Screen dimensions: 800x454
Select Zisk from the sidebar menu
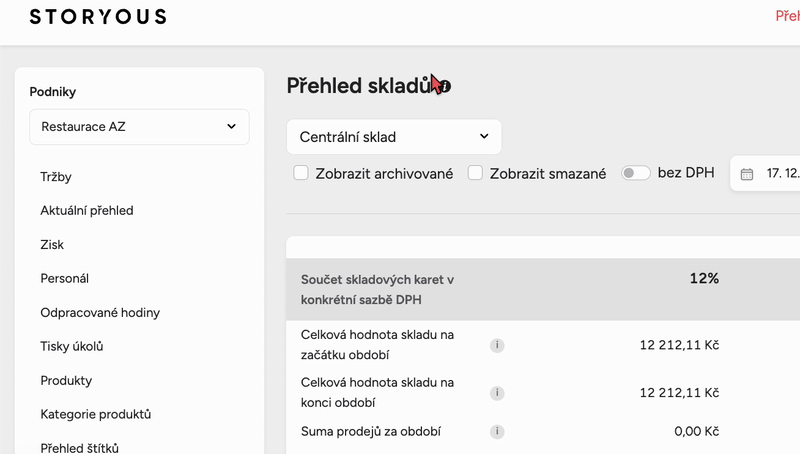(53, 245)
